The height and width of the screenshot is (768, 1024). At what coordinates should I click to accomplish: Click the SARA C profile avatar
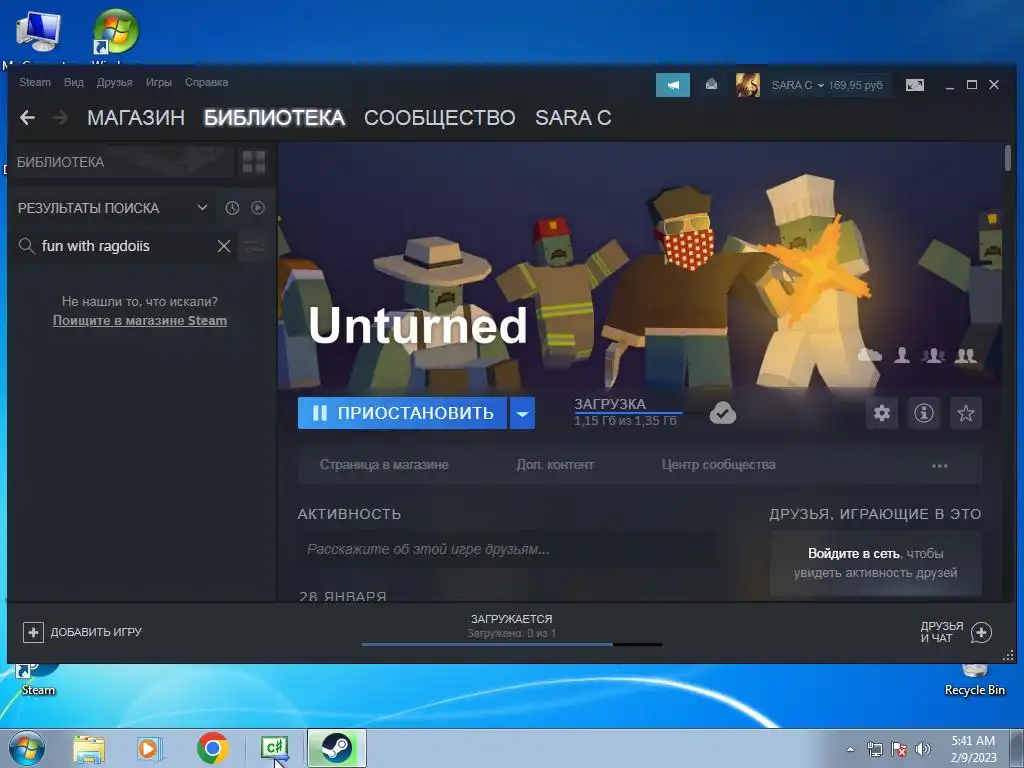click(x=748, y=85)
